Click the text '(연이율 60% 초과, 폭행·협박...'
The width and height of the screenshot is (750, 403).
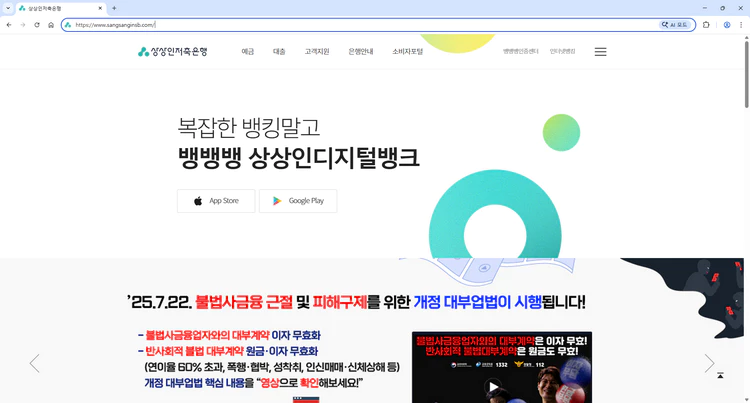click(272, 367)
